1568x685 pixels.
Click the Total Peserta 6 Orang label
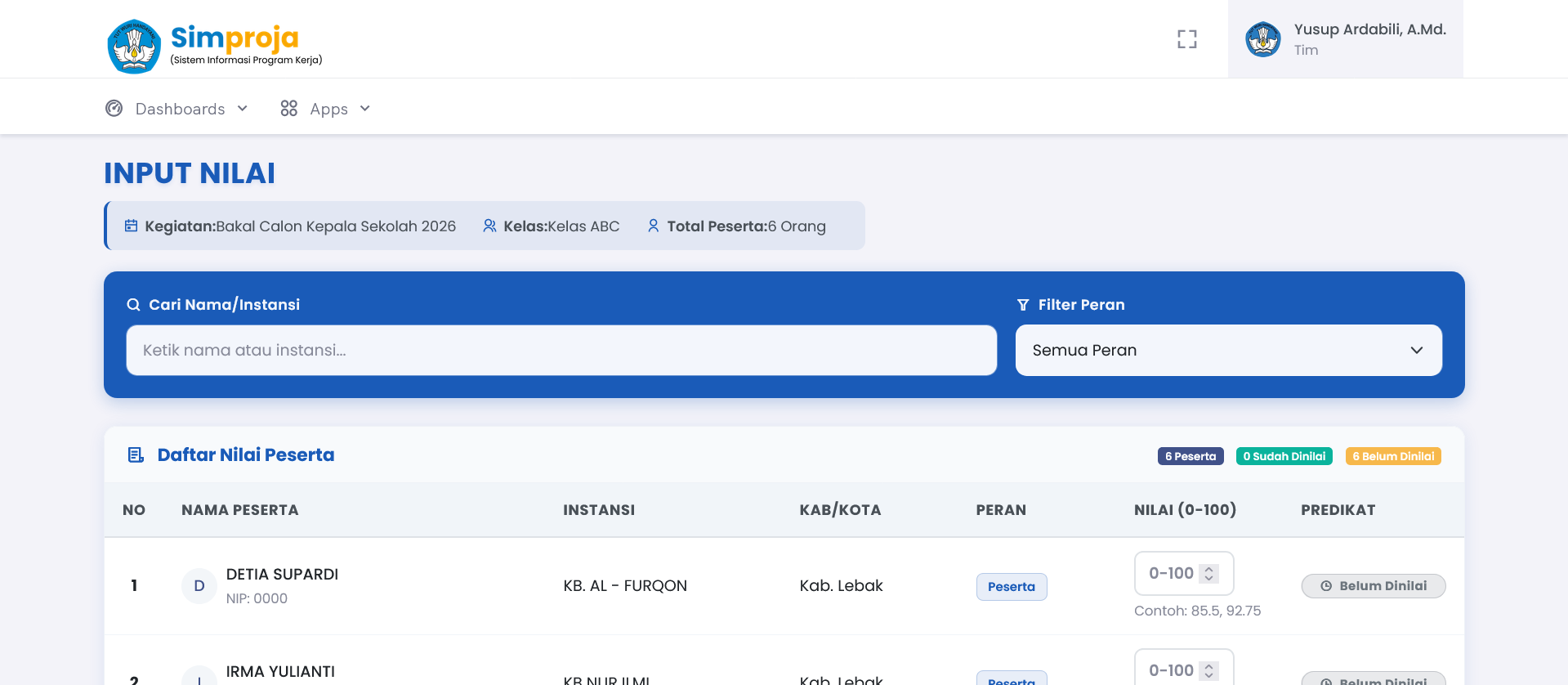point(746,226)
